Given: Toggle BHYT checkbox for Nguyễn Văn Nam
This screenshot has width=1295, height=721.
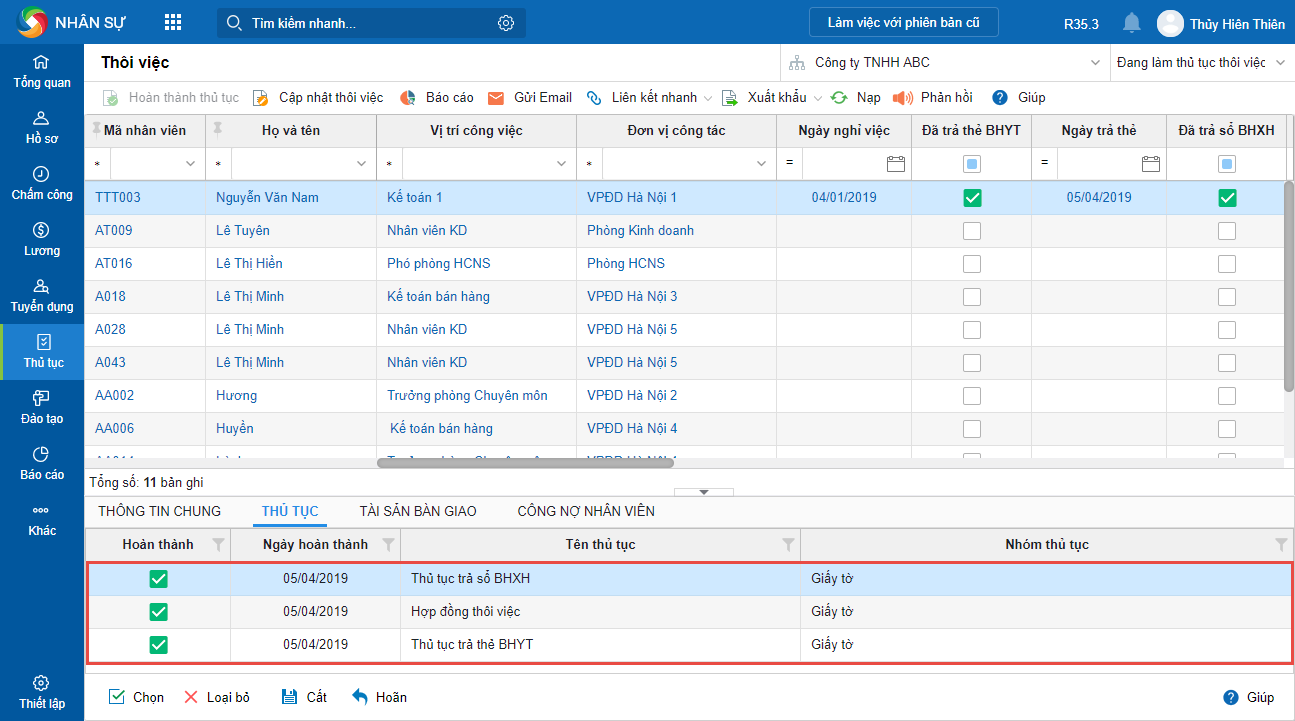Looking at the screenshot, I should pyautogui.click(x=972, y=198).
